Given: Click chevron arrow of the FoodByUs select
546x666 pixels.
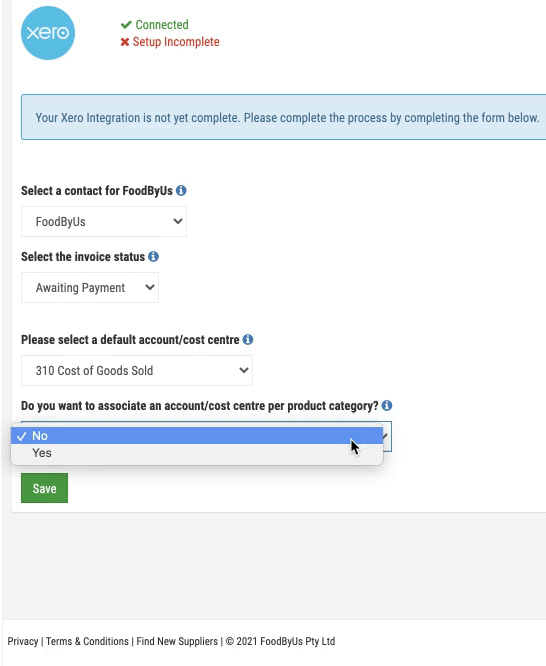Looking at the screenshot, I should tap(178, 221).
